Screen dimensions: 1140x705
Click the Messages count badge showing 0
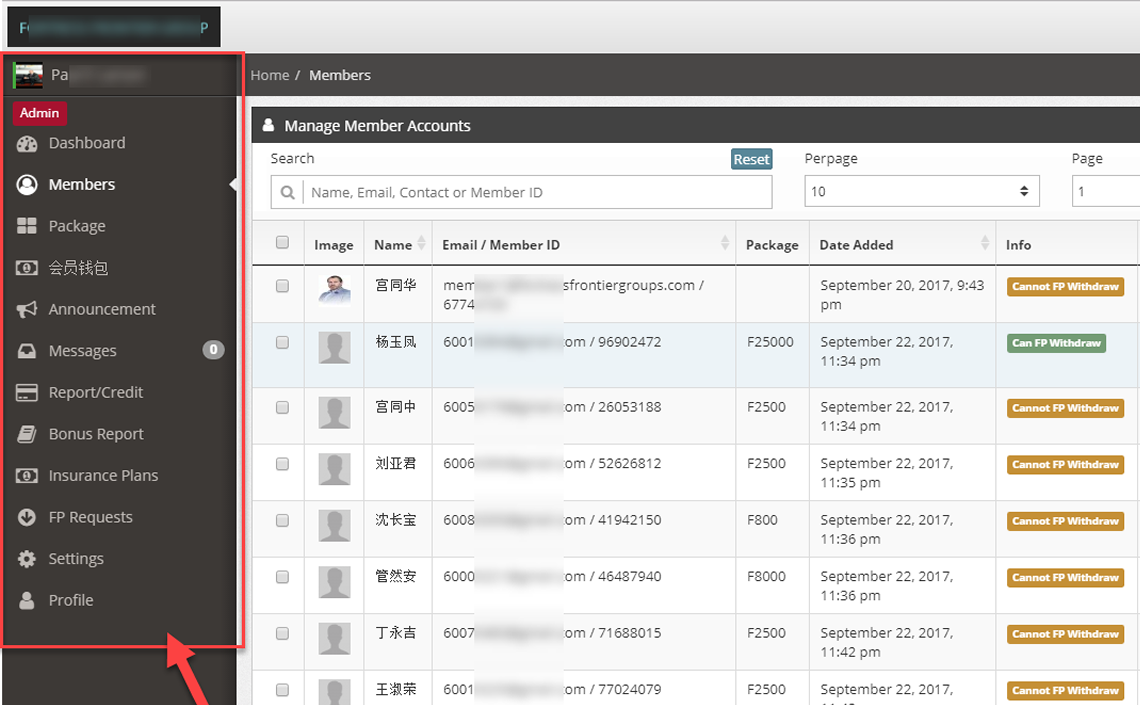click(x=213, y=350)
